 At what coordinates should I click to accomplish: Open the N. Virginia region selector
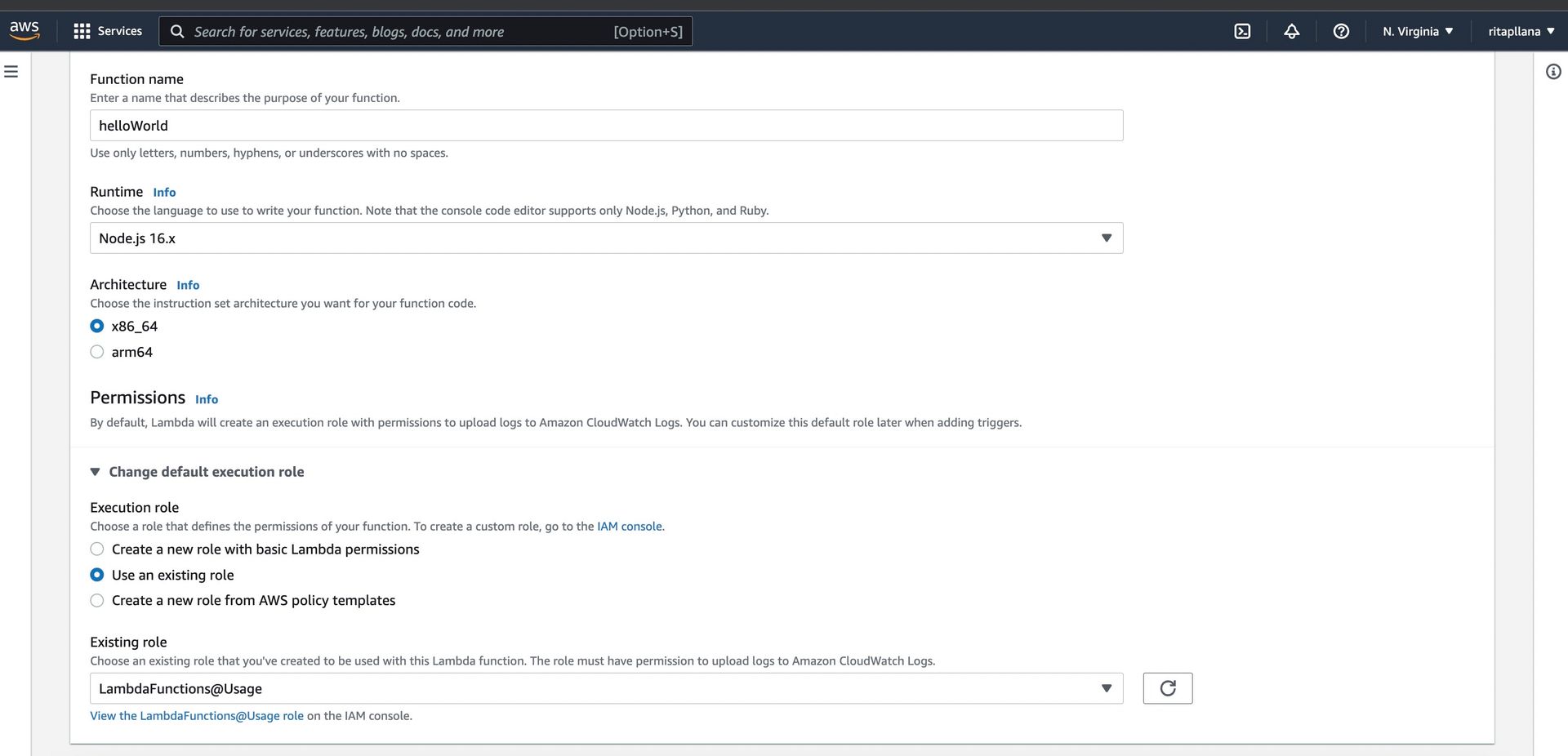coord(1418,31)
